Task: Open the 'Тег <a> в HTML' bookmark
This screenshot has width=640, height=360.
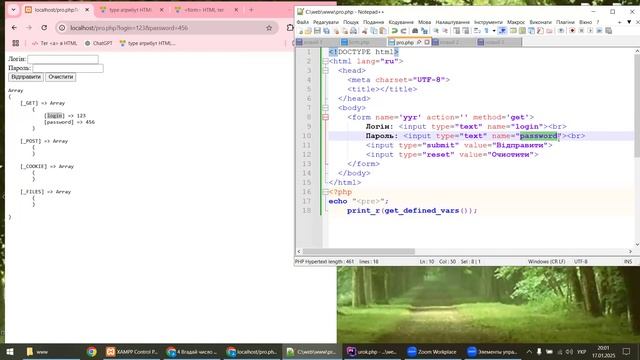Action: (x=54, y=43)
